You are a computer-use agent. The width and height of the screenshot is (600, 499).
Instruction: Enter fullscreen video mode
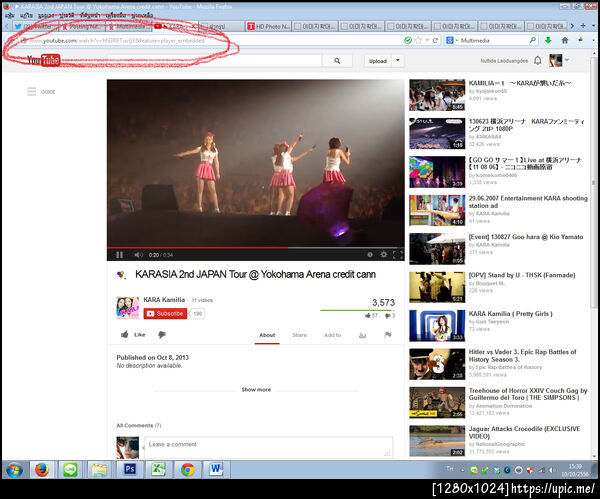click(x=398, y=255)
